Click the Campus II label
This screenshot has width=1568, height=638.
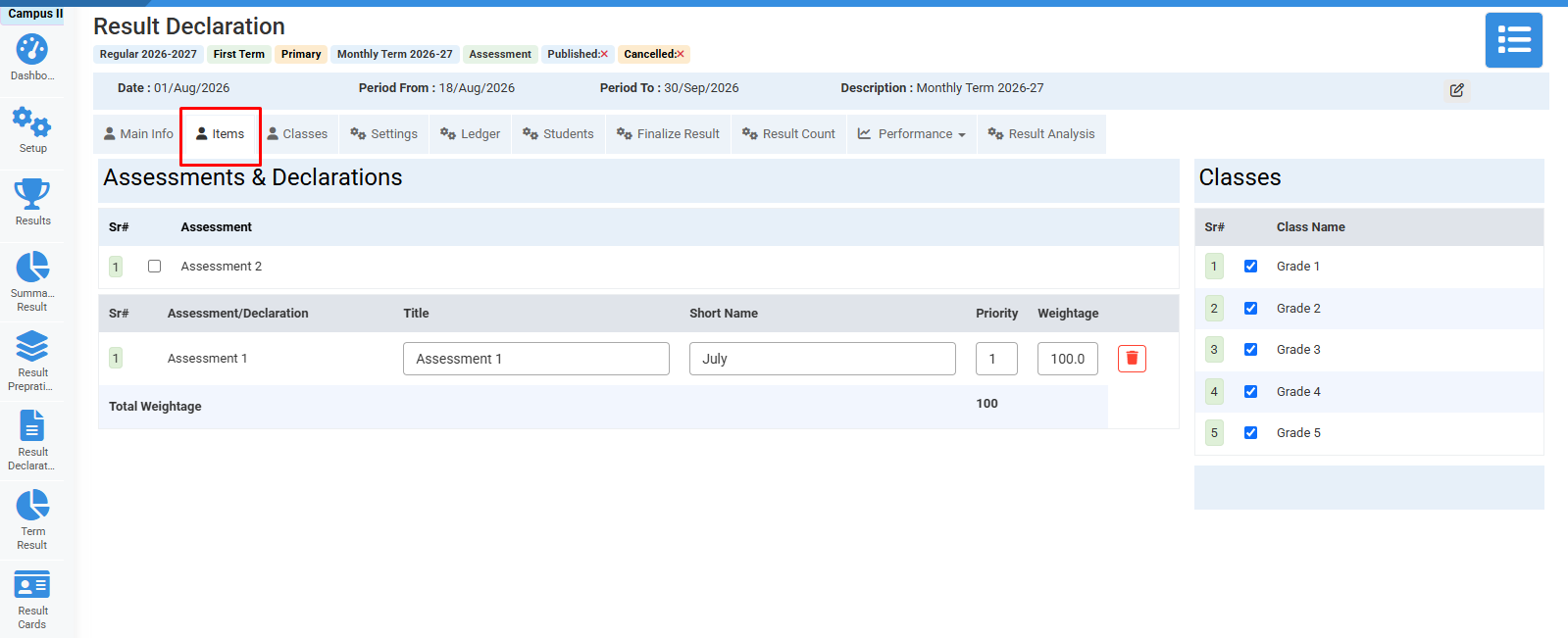[35, 14]
